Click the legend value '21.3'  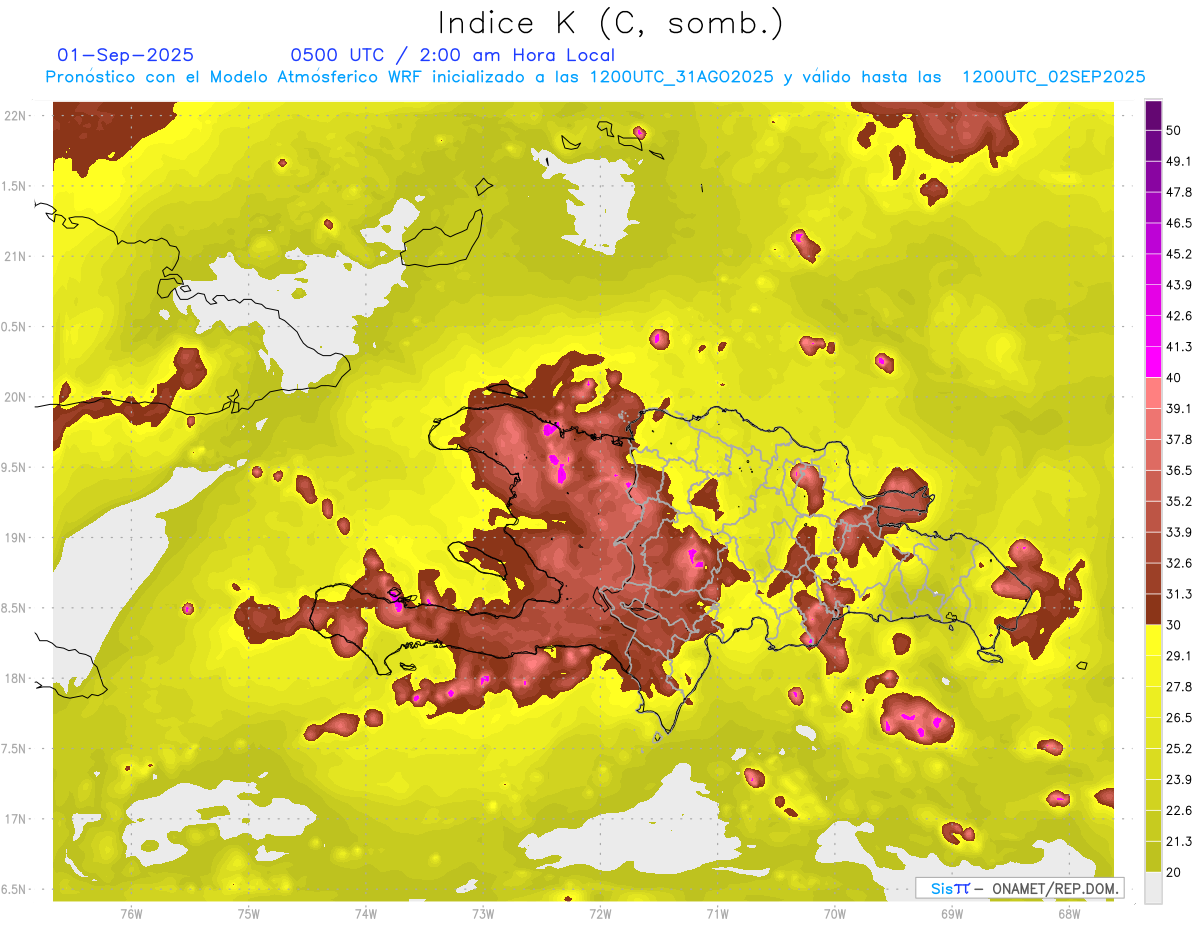coord(1179,842)
